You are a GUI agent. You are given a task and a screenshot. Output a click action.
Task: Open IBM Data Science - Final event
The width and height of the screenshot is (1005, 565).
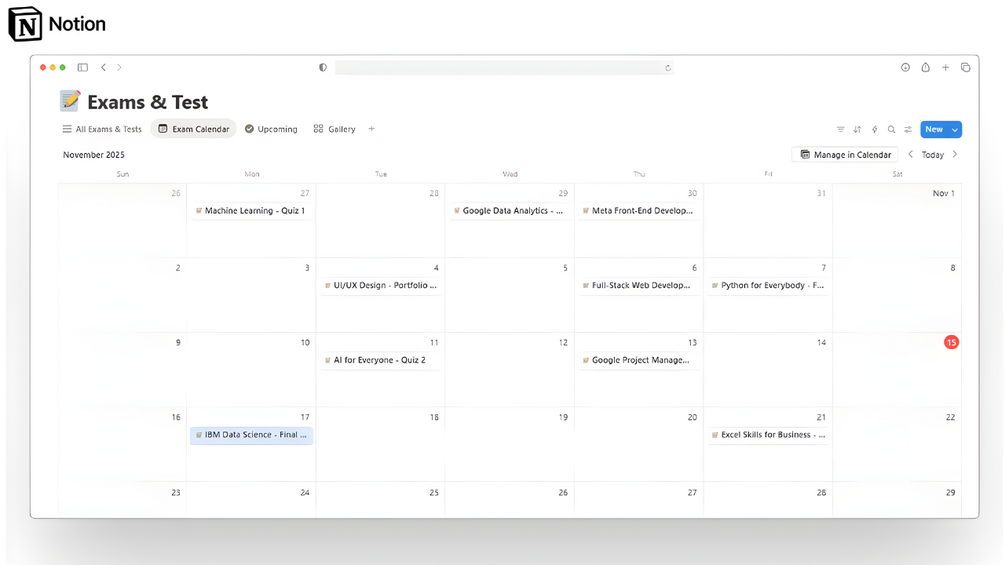[251, 435]
